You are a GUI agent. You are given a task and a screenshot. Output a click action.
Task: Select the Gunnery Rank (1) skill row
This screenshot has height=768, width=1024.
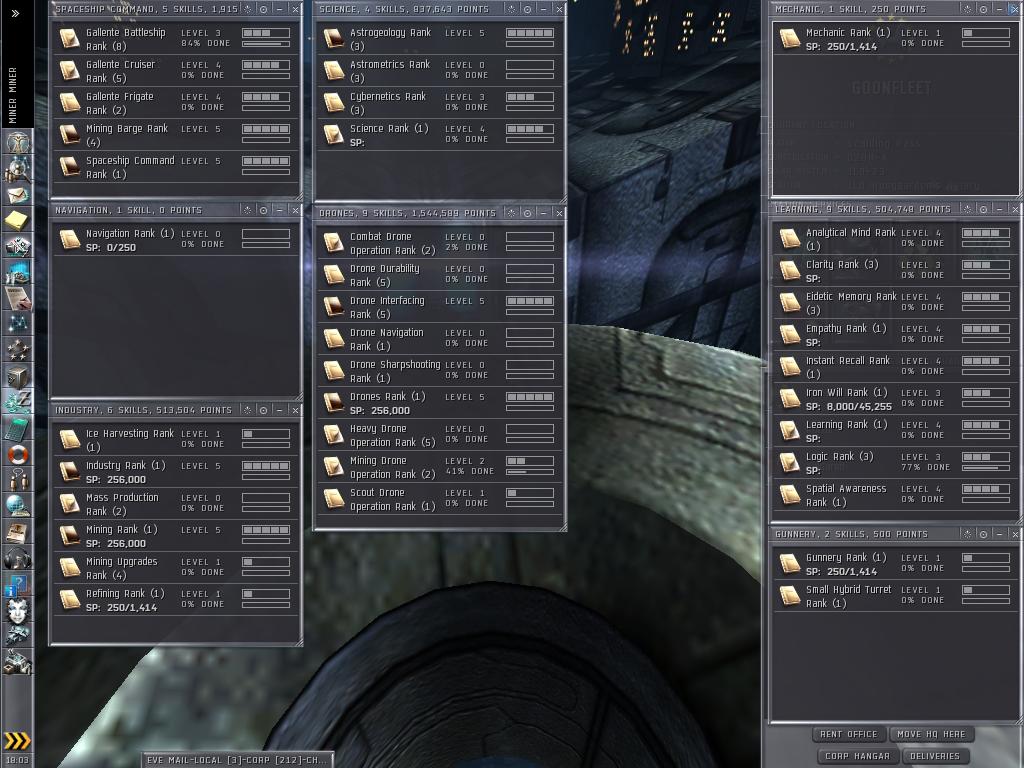895,564
